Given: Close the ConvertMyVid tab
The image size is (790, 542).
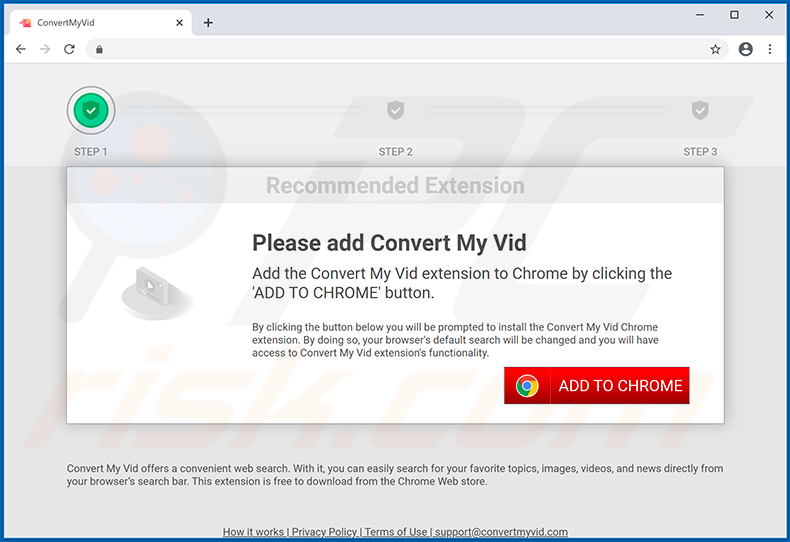Looking at the screenshot, I should coord(179,23).
